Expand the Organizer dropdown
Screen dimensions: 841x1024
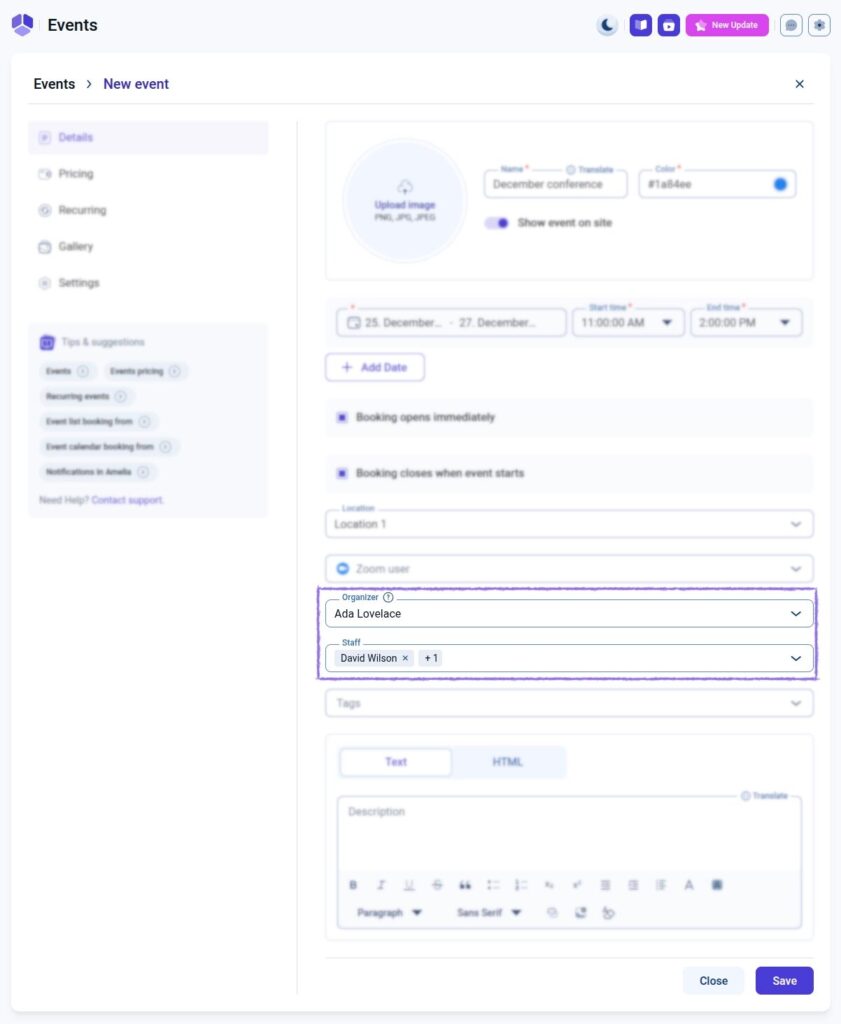(796, 614)
